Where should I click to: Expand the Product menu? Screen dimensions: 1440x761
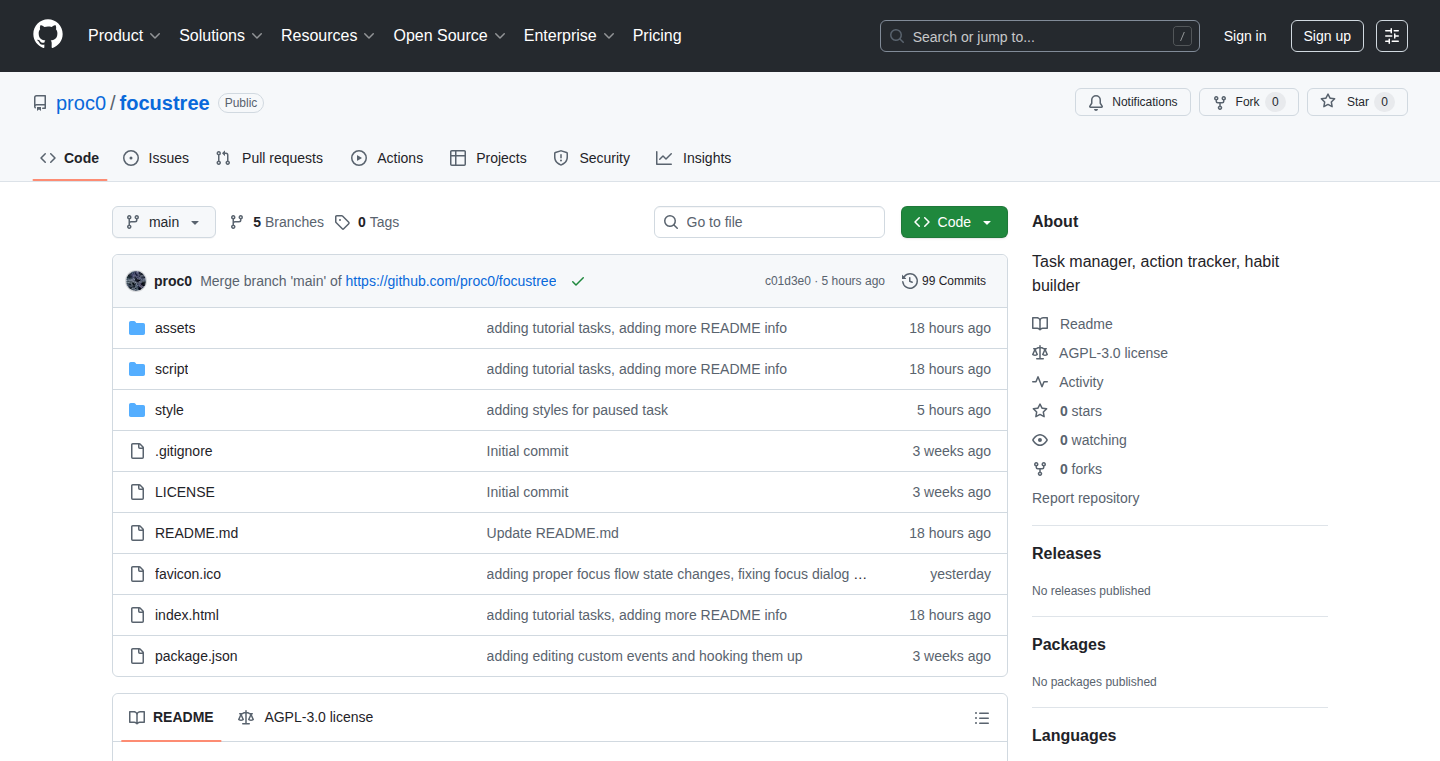coord(124,36)
